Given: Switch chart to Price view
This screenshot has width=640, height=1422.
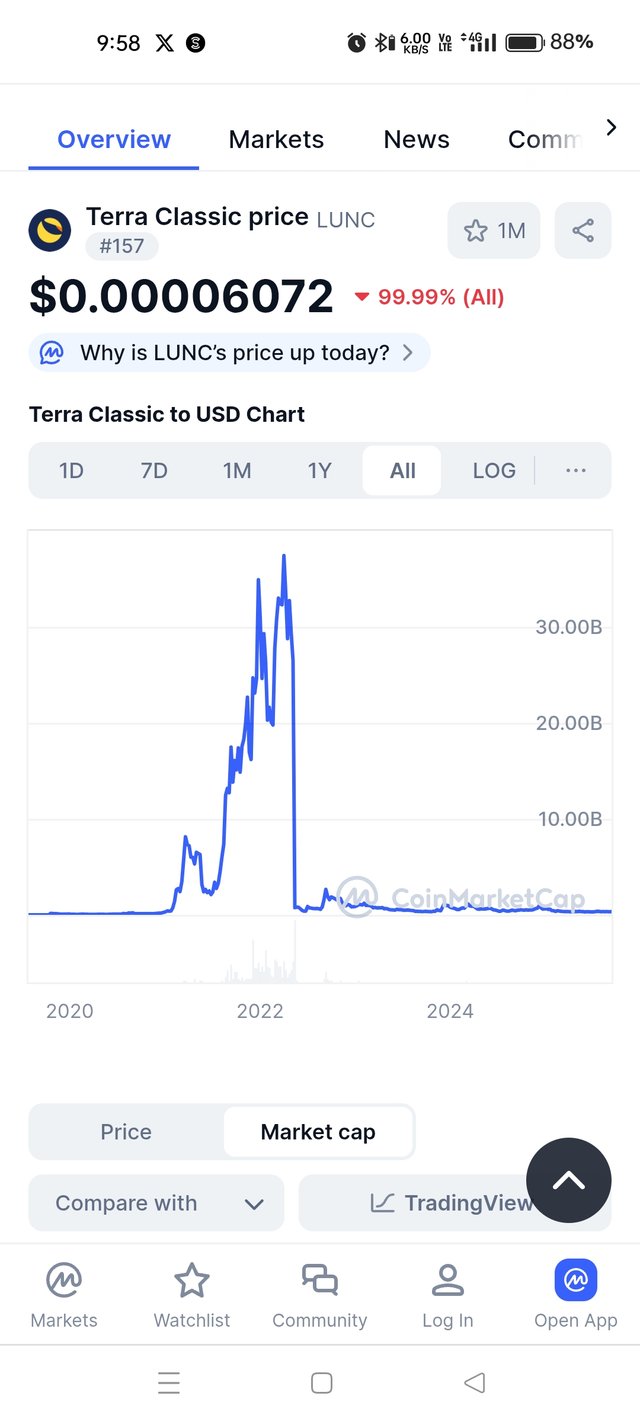Looking at the screenshot, I should point(126,1132).
